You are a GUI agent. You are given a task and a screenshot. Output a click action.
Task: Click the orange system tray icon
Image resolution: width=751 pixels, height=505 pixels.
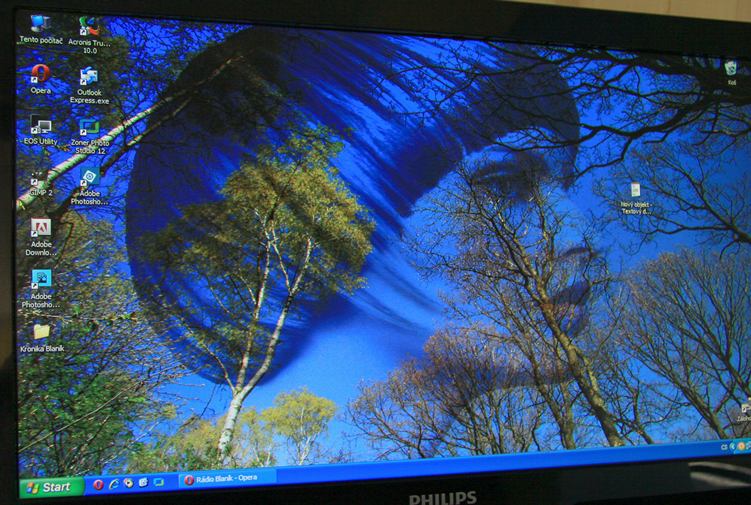[x=740, y=446]
